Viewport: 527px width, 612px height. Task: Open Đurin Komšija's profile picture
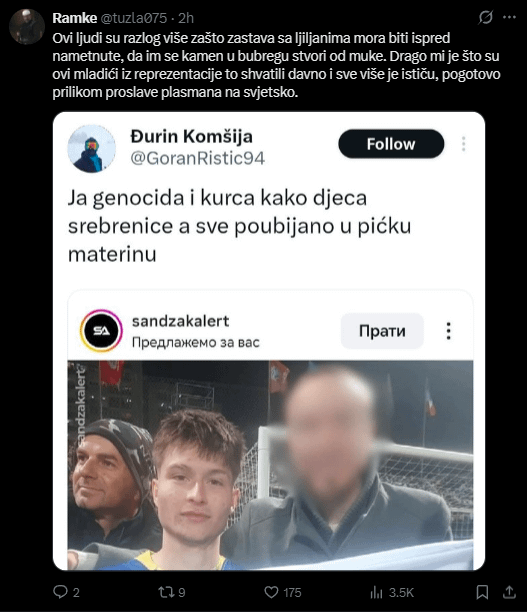[x=92, y=149]
